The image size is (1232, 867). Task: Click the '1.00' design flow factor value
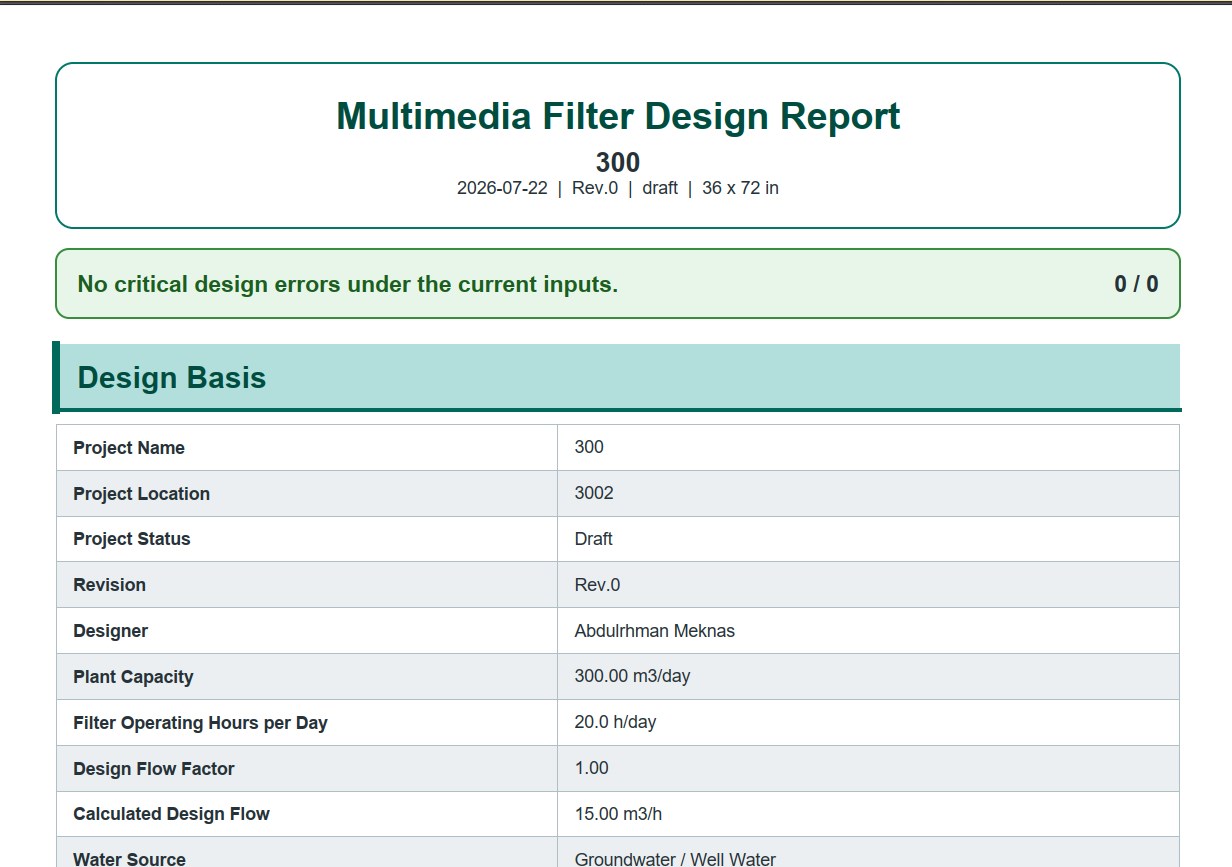click(x=592, y=768)
